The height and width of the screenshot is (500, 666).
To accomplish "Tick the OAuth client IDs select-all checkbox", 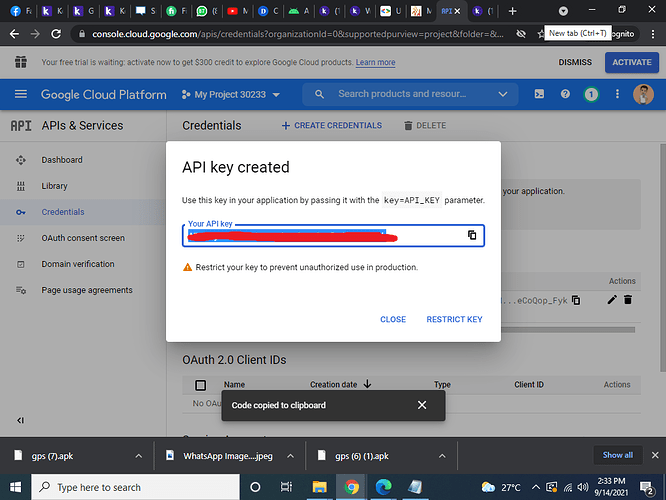I will click(x=200, y=385).
